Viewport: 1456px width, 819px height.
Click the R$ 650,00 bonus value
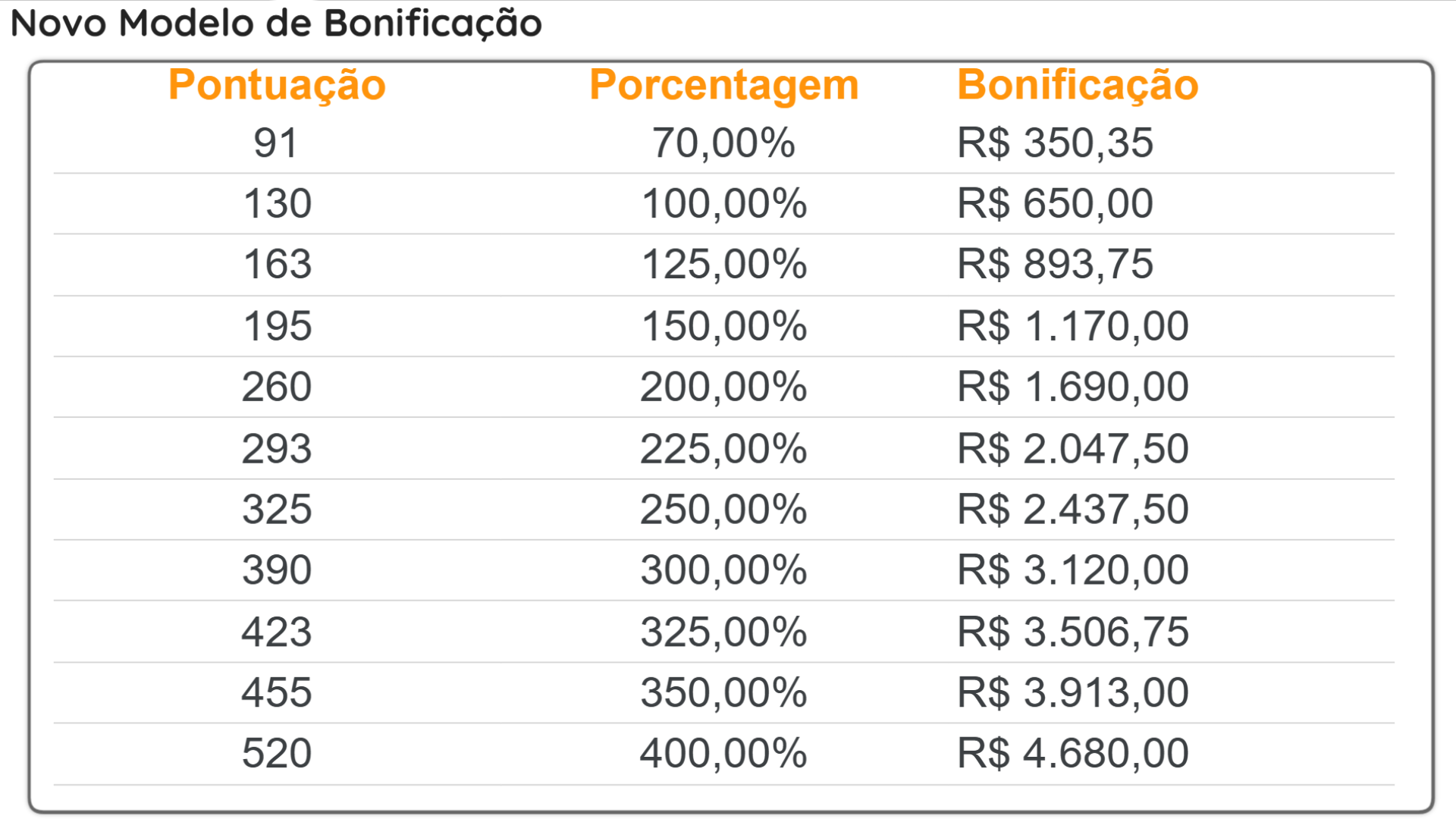point(1055,203)
